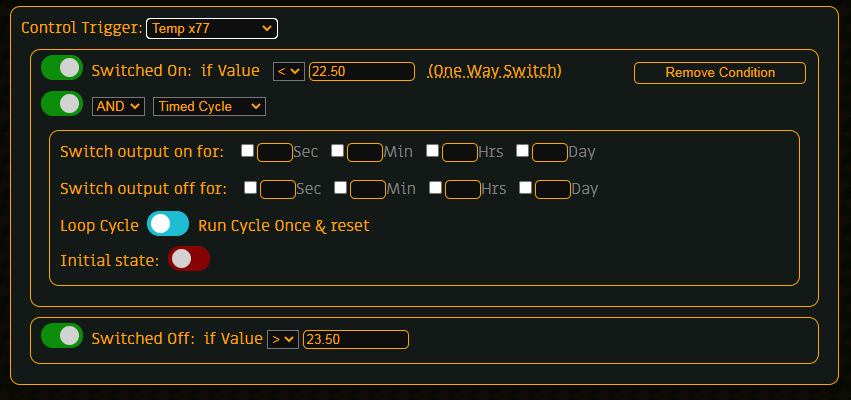851x400 pixels.
Task: Open the AND logic operator dropdown
Action: pyautogui.click(x=119, y=106)
